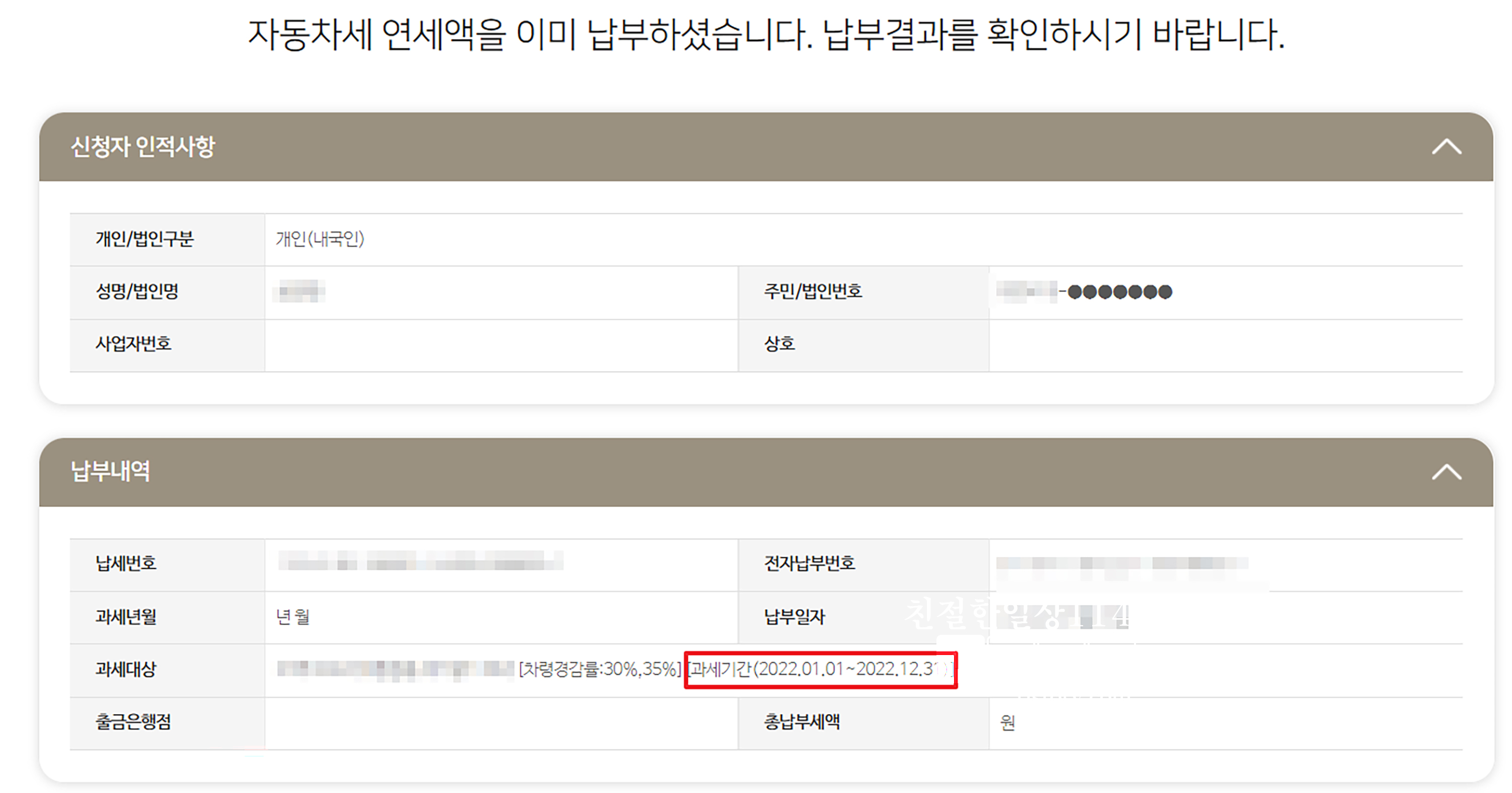Click the 주민/법인번호 label
Screen dimensions: 1512x793
pos(812,292)
